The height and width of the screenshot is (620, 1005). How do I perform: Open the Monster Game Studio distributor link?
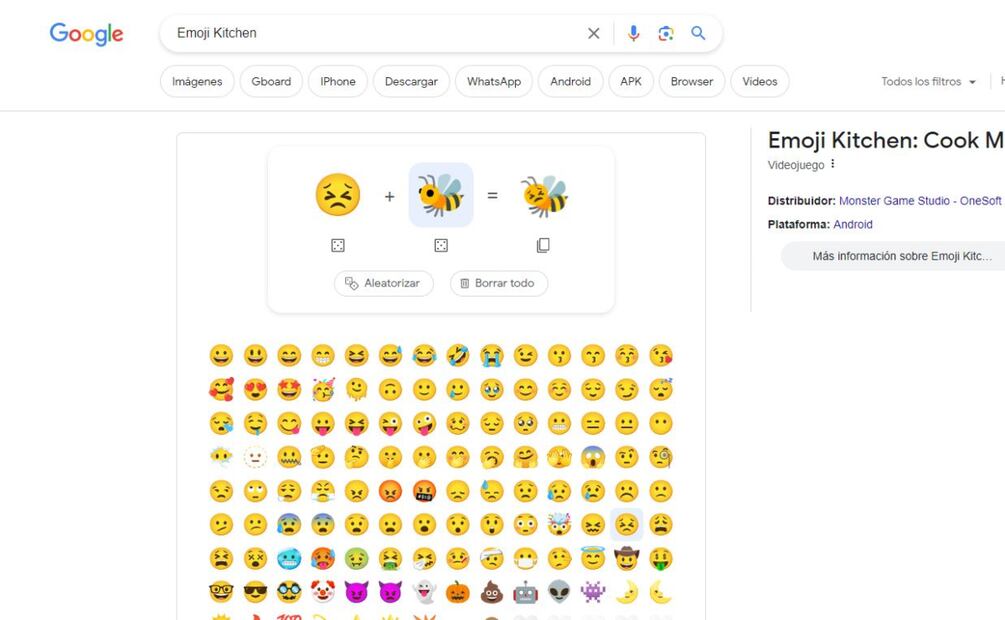pyautogui.click(x=919, y=201)
